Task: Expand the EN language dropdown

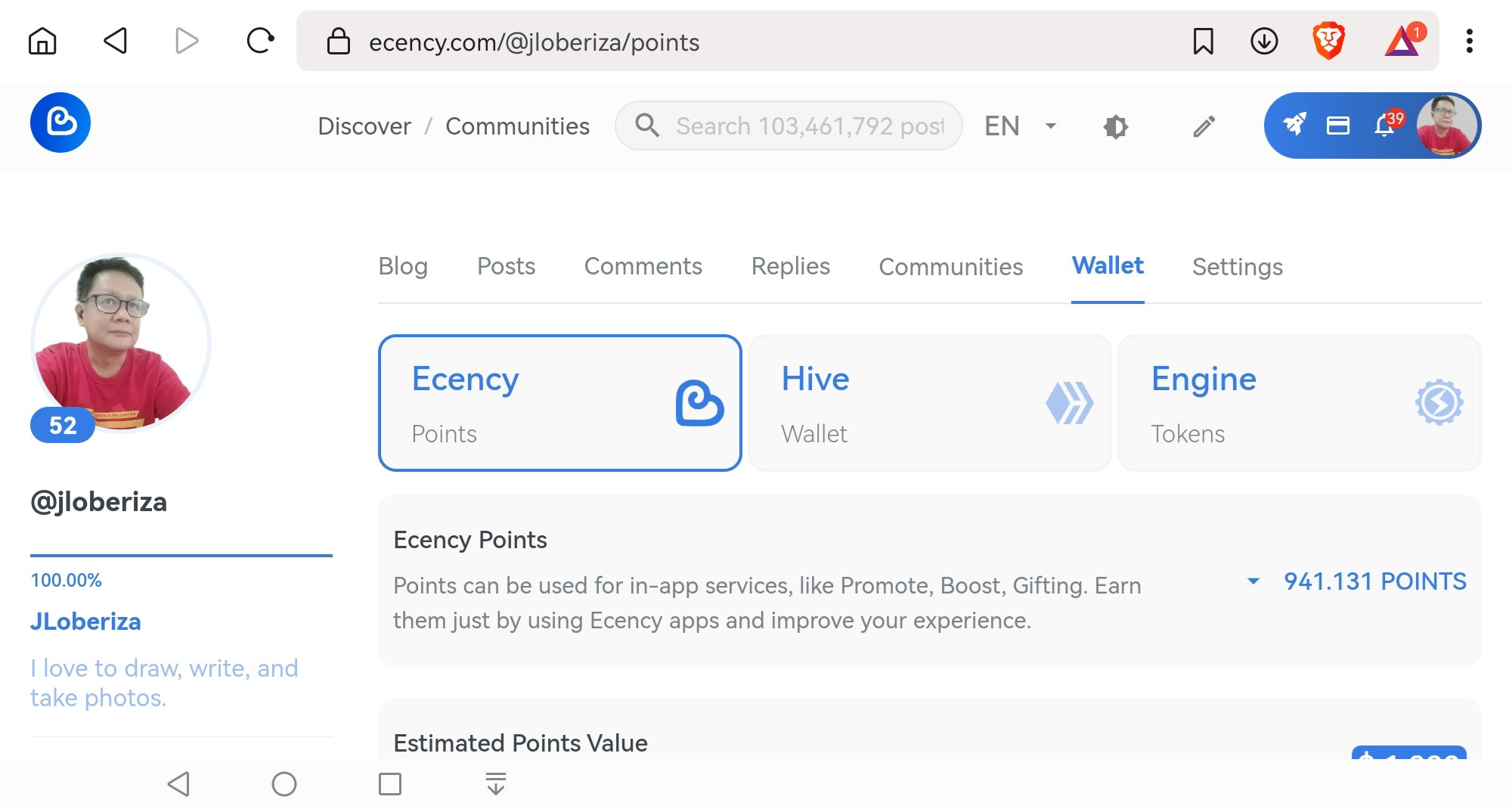Action: click(1020, 126)
